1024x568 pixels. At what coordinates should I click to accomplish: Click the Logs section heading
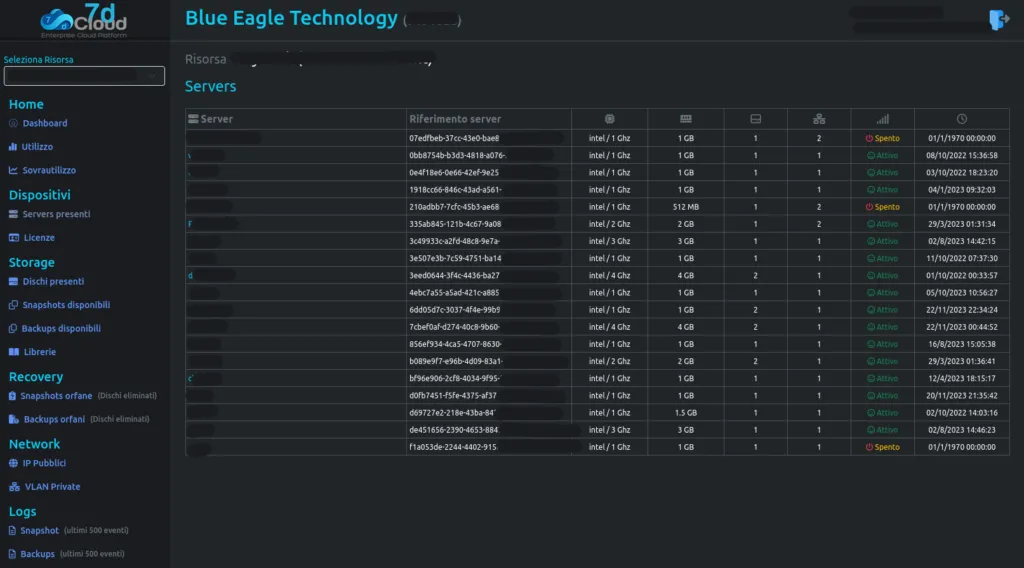[22, 511]
